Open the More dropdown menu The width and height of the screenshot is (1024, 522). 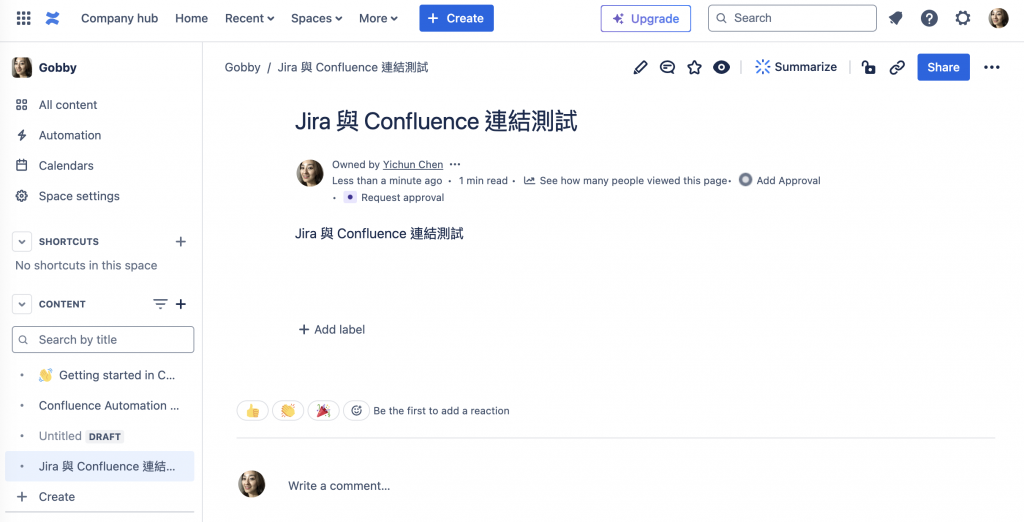(x=378, y=18)
